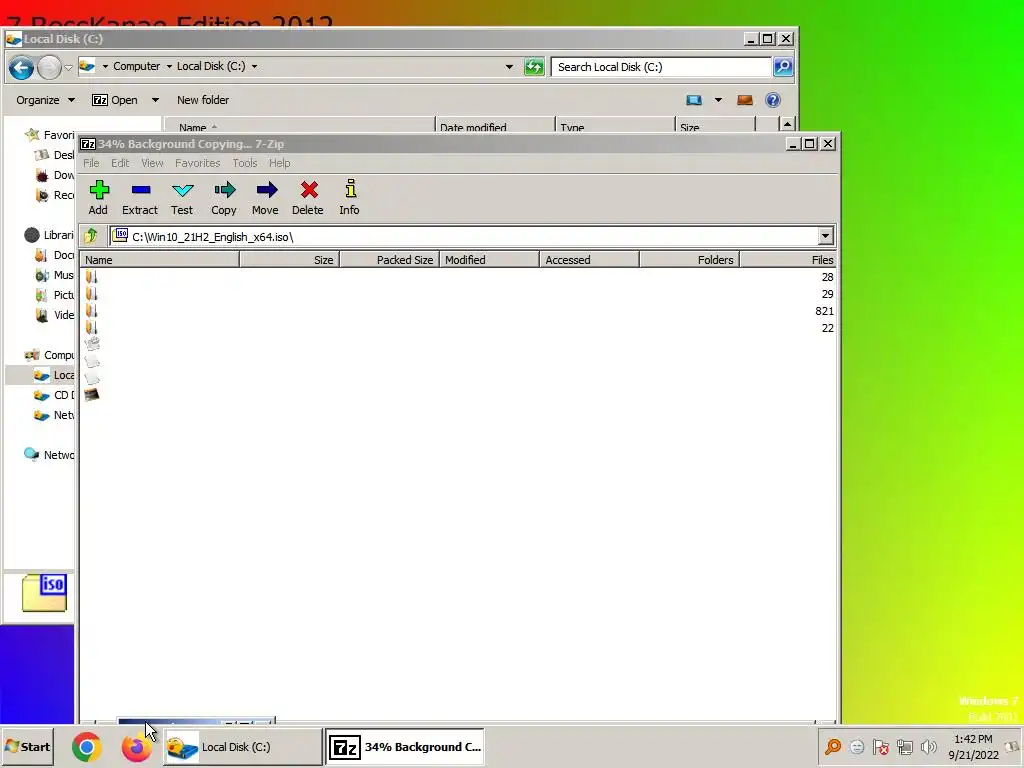
Task: Click the Add icon in 7-Zip toolbar
Action: point(99,191)
